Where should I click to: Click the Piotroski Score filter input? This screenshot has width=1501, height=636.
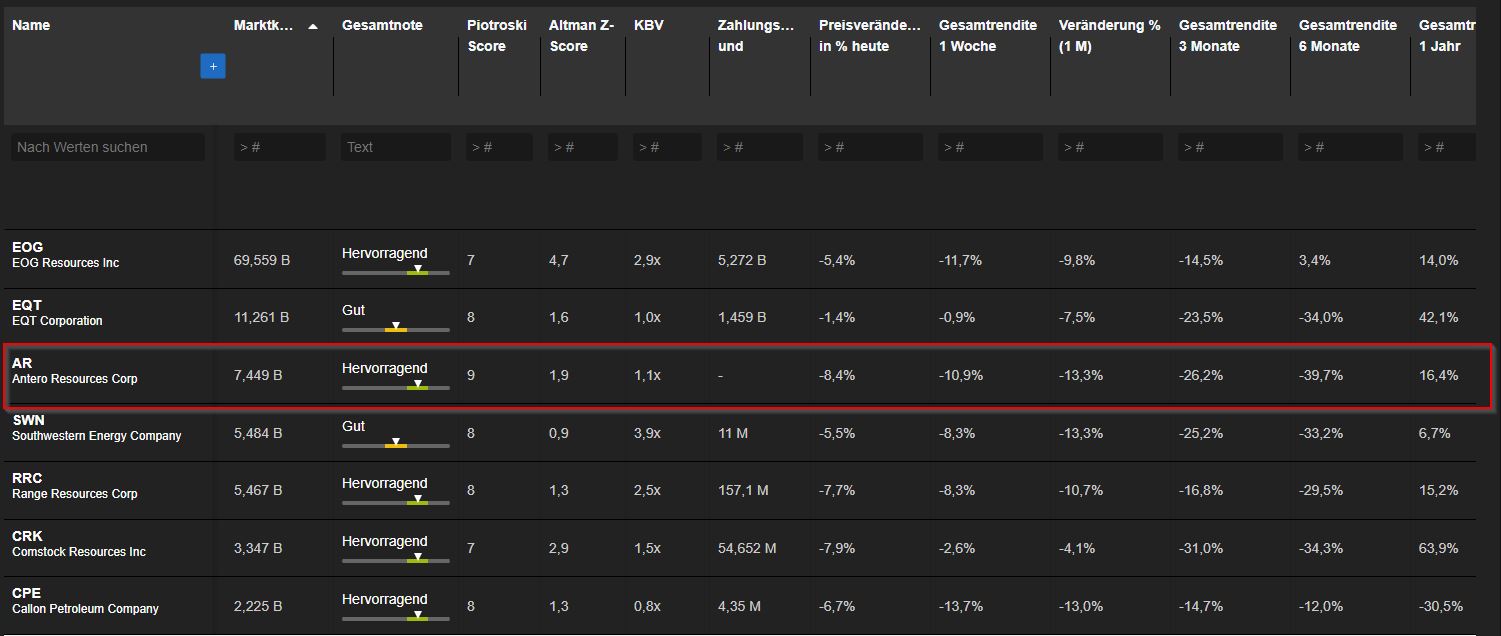click(x=498, y=147)
